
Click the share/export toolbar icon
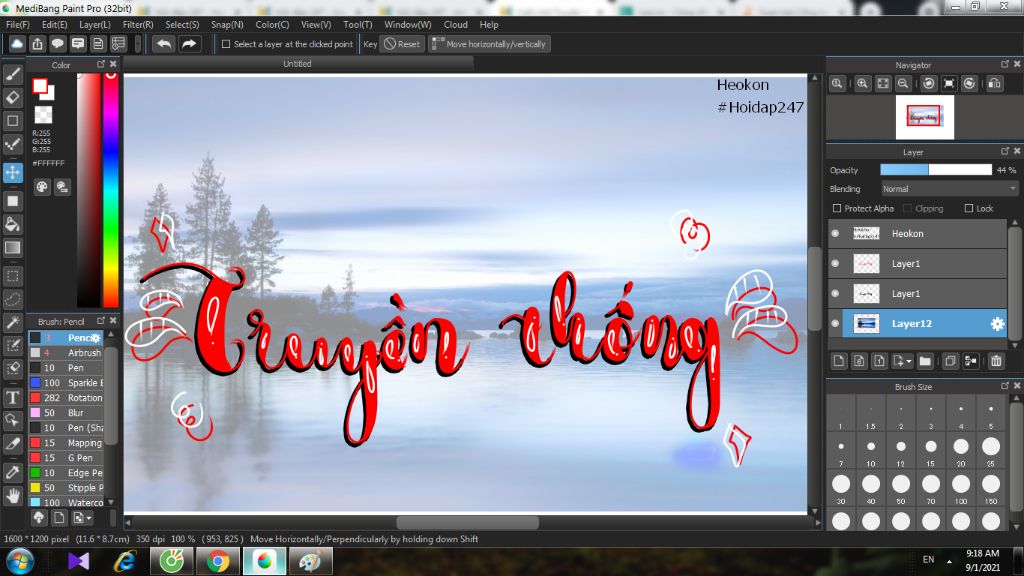(37, 44)
